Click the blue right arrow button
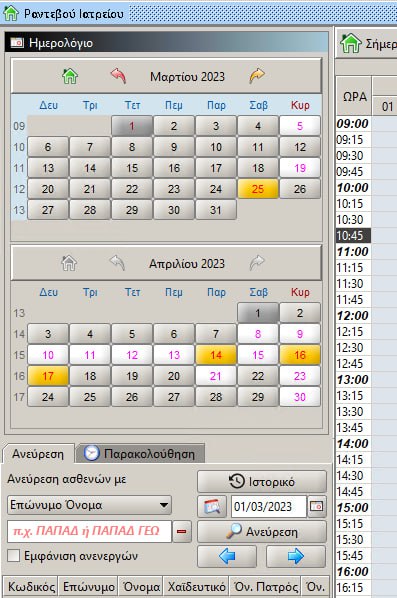 pos(296,556)
